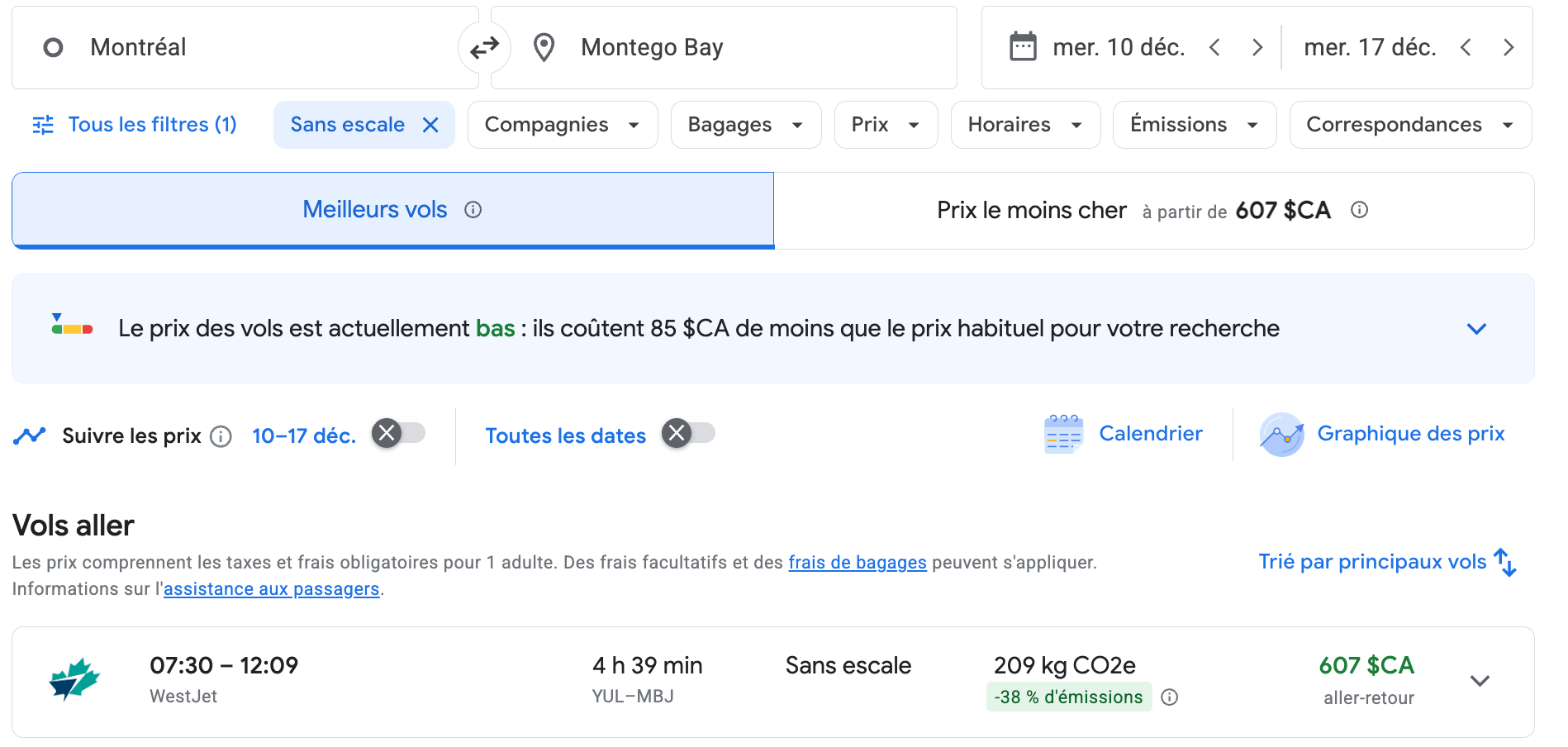Open the frais de bagages link

pos(857,563)
